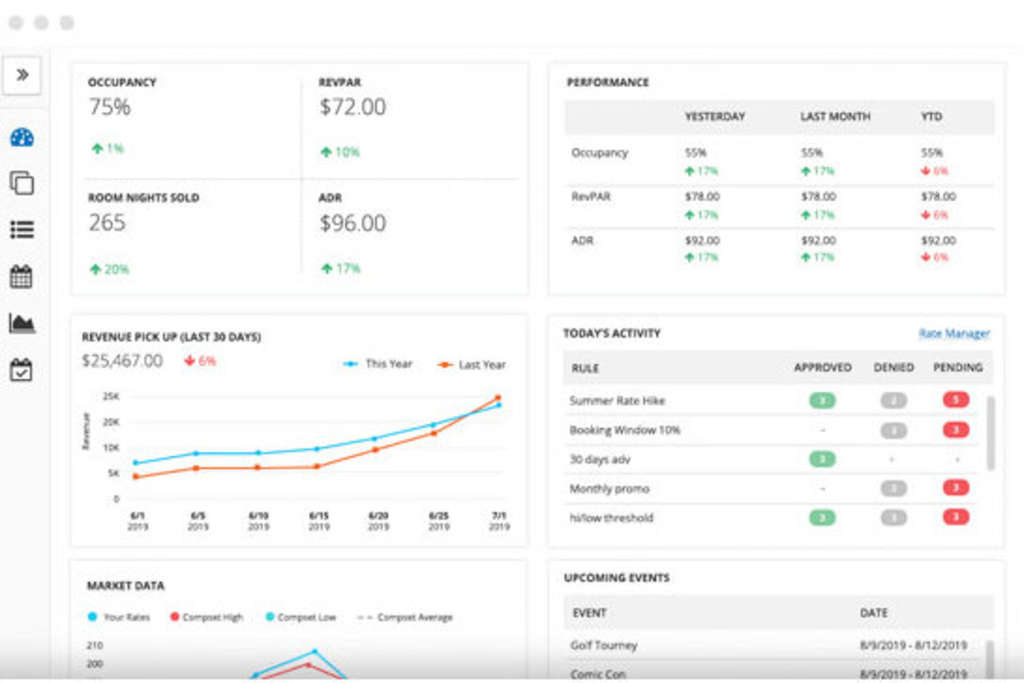
Task: Expand the sidebar with double-chevron button
Action: [22, 75]
